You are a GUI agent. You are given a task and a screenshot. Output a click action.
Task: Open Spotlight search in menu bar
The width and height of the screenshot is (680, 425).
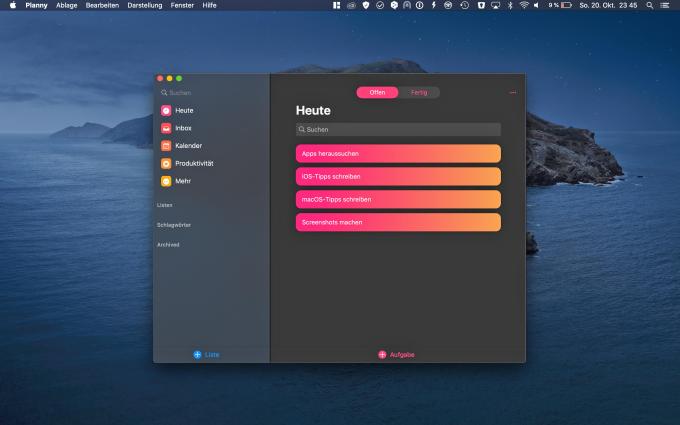(650, 5)
